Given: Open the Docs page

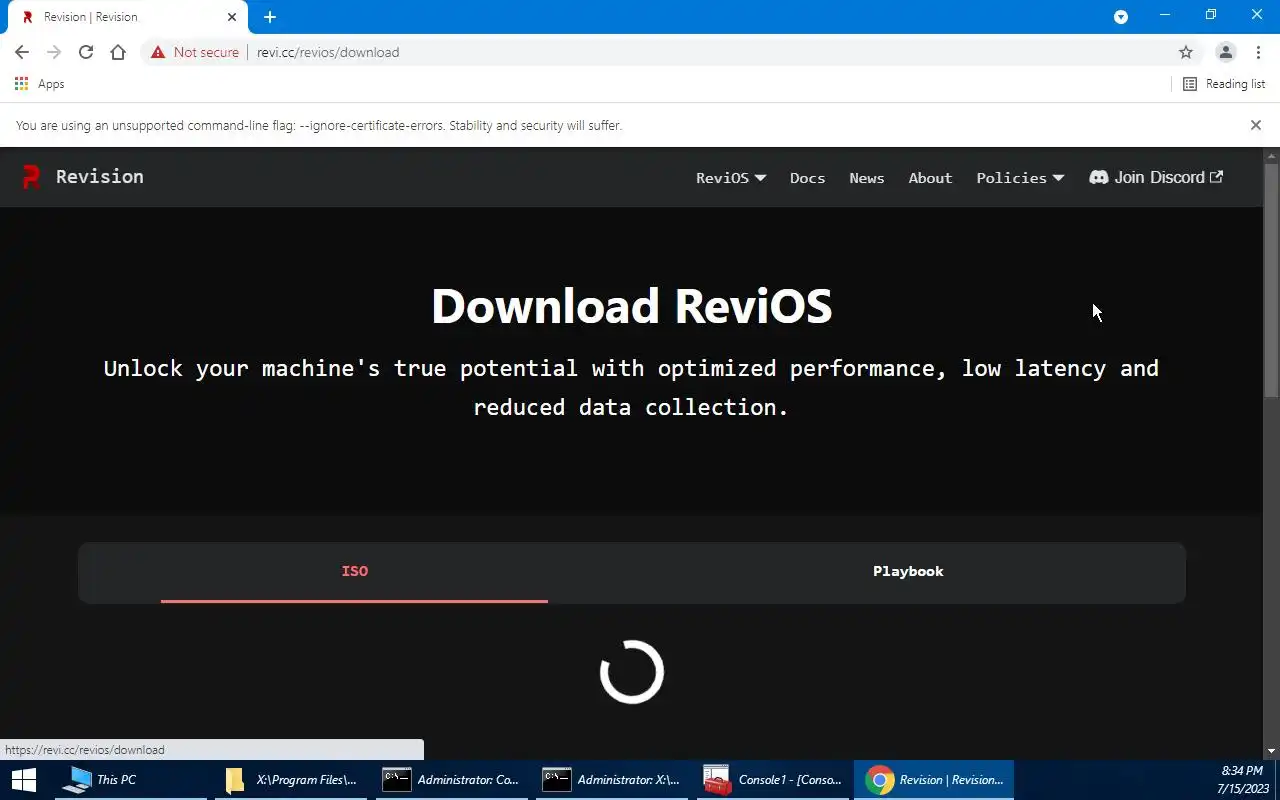Looking at the screenshot, I should pyautogui.click(x=807, y=178).
